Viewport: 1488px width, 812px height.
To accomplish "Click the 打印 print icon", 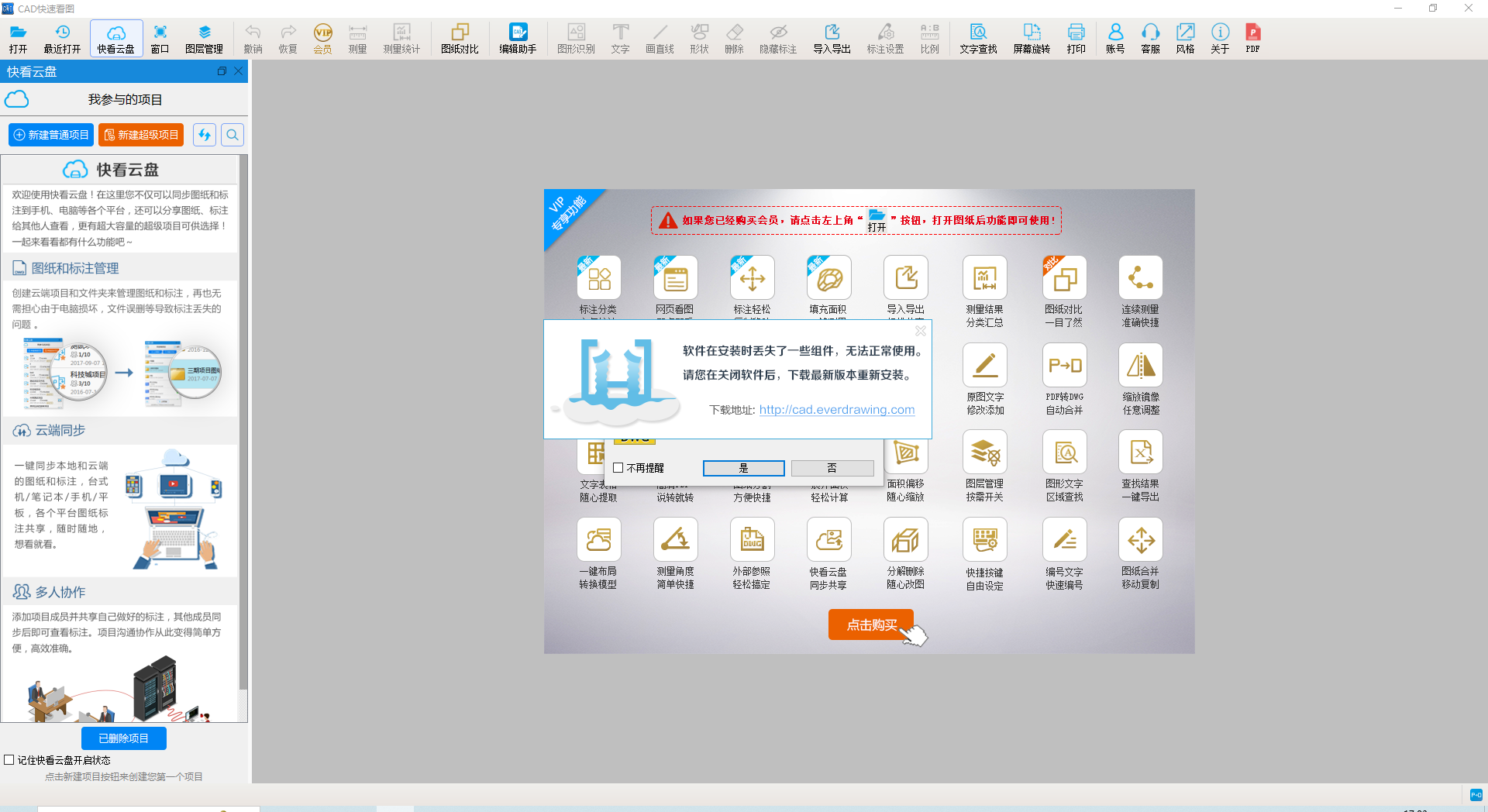I will 1076,39.
